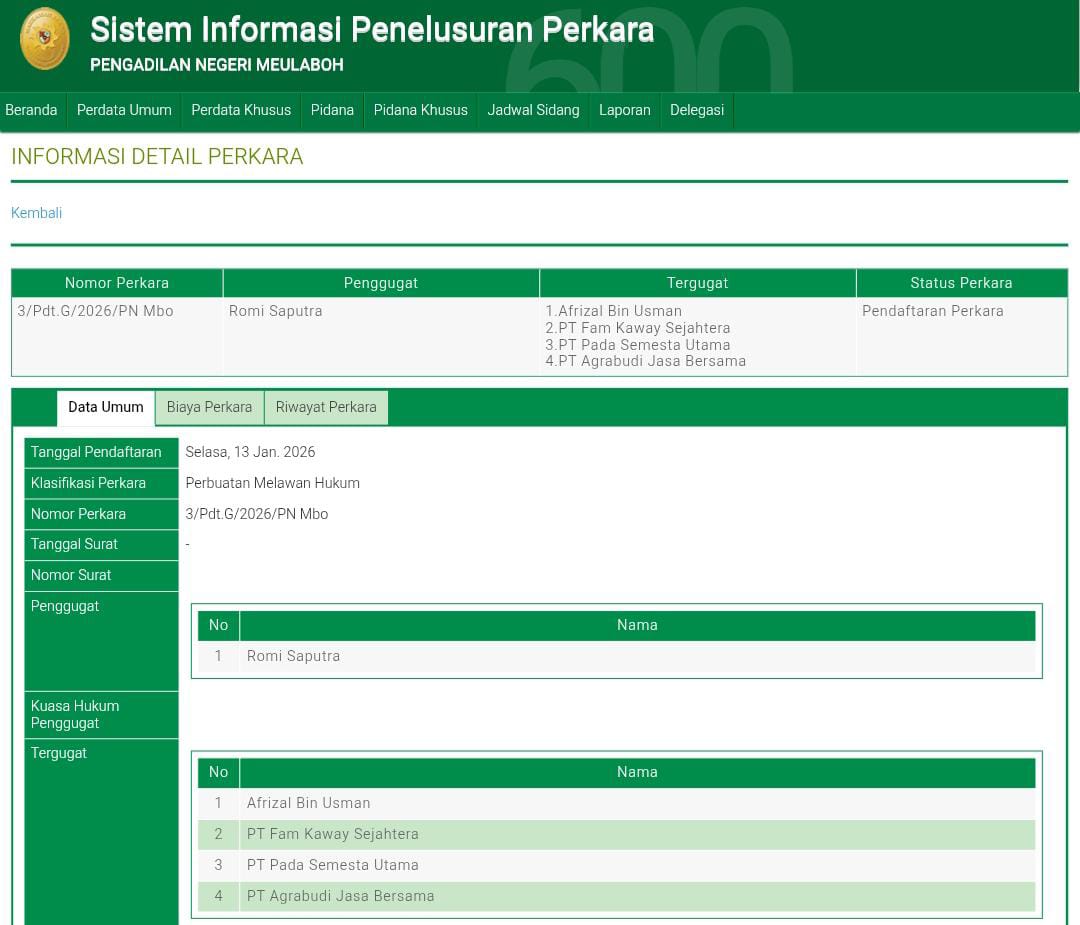
Task: Open the Perdata Umum menu
Action: (x=124, y=110)
